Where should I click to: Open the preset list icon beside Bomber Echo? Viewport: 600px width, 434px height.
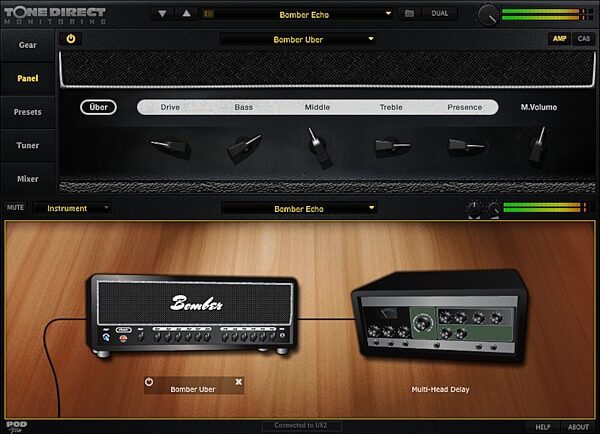[209, 14]
